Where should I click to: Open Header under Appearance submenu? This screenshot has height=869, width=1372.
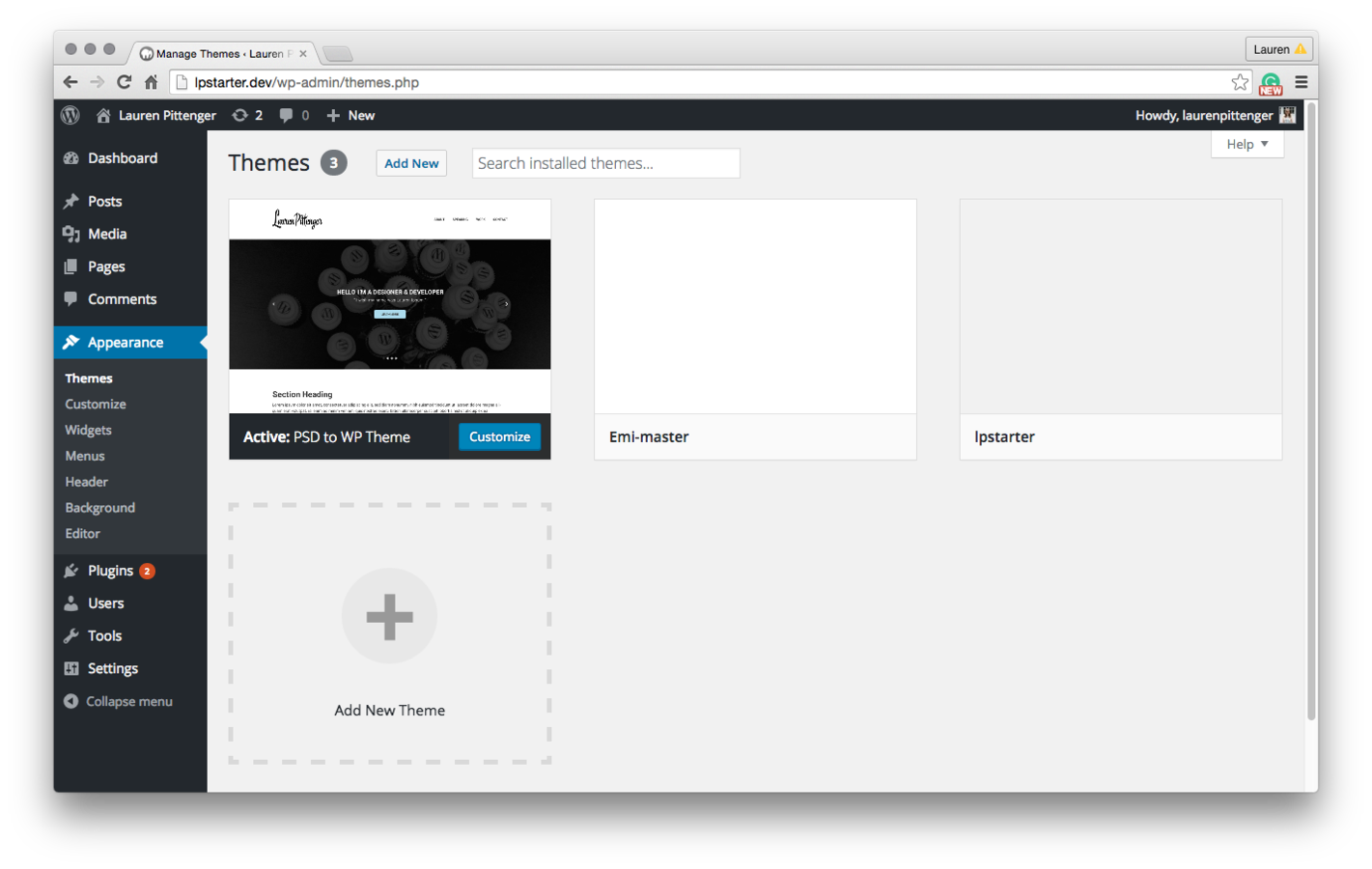pos(86,482)
